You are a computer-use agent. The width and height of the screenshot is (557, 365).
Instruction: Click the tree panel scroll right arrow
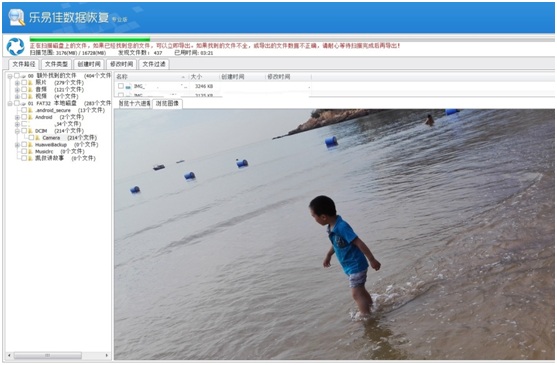click(x=107, y=355)
